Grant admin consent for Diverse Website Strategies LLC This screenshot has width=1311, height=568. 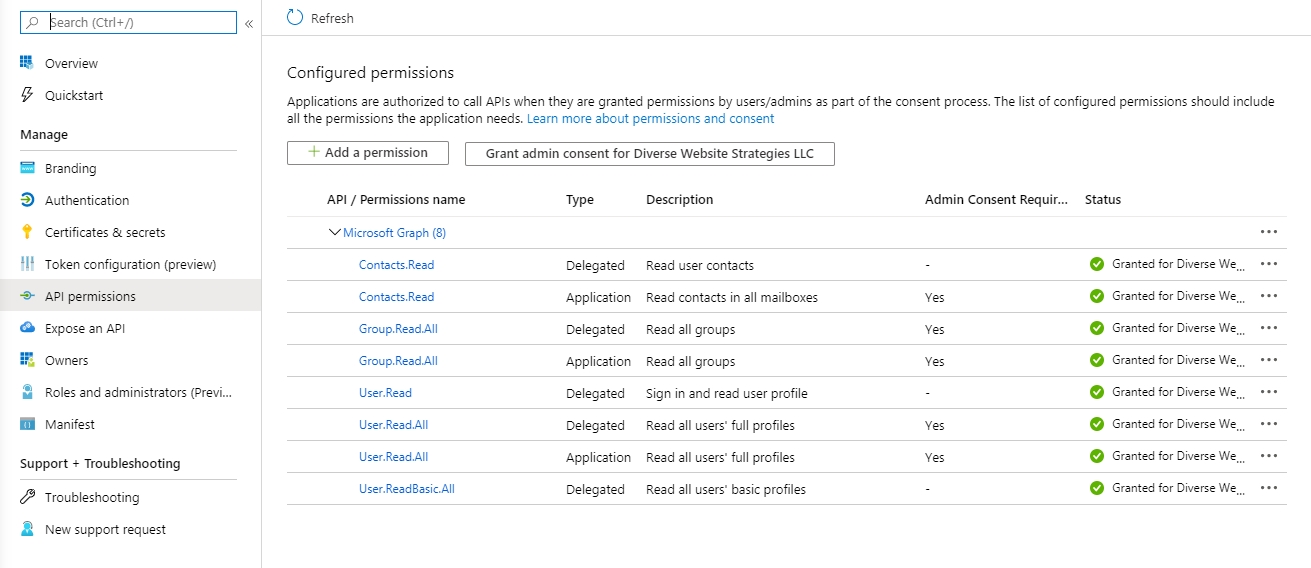650,153
